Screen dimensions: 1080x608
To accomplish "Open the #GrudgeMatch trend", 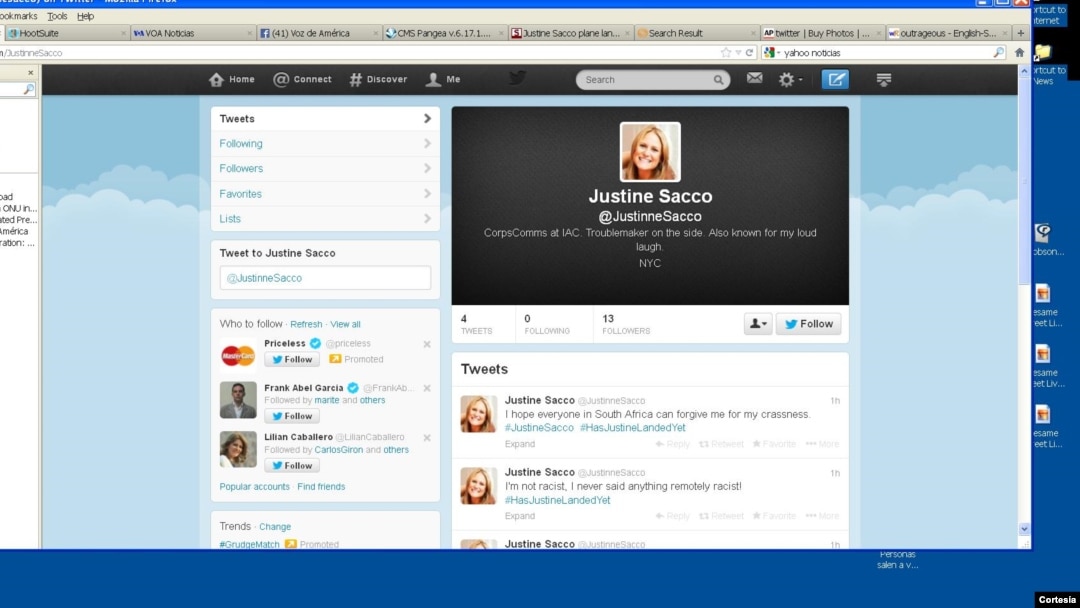I will click(249, 544).
